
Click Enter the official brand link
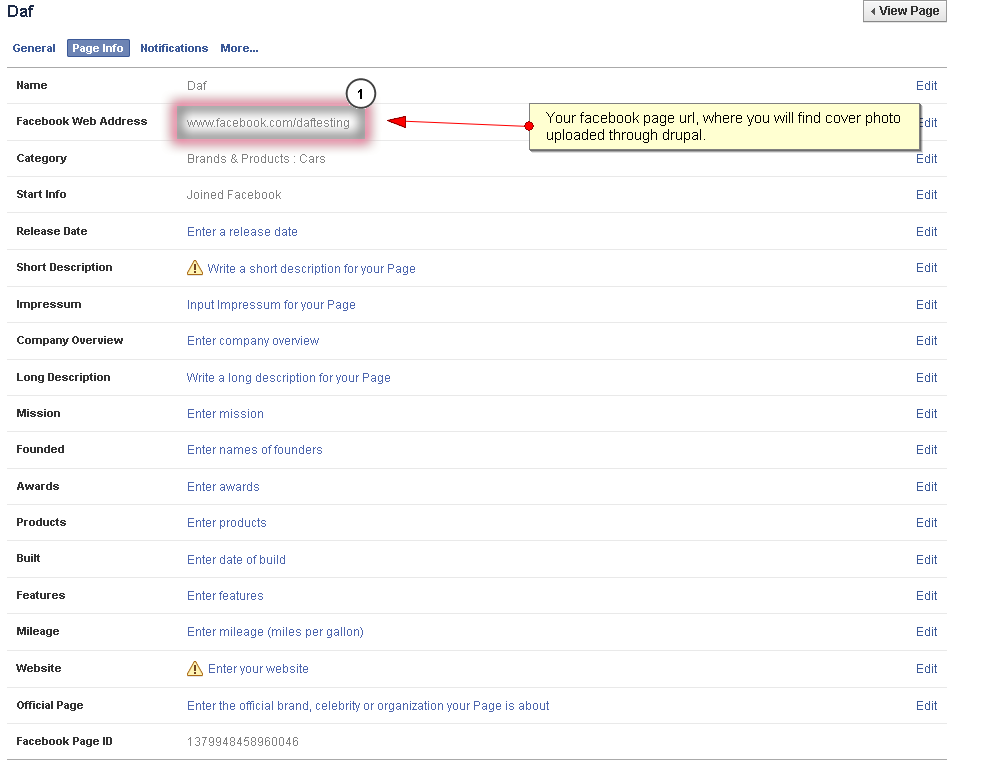[368, 706]
